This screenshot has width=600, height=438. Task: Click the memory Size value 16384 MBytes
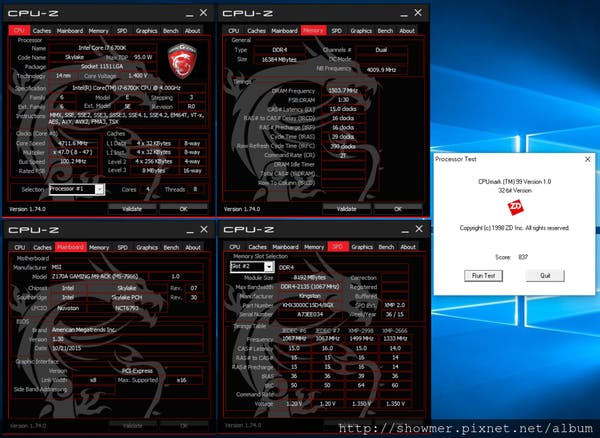point(279,60)
